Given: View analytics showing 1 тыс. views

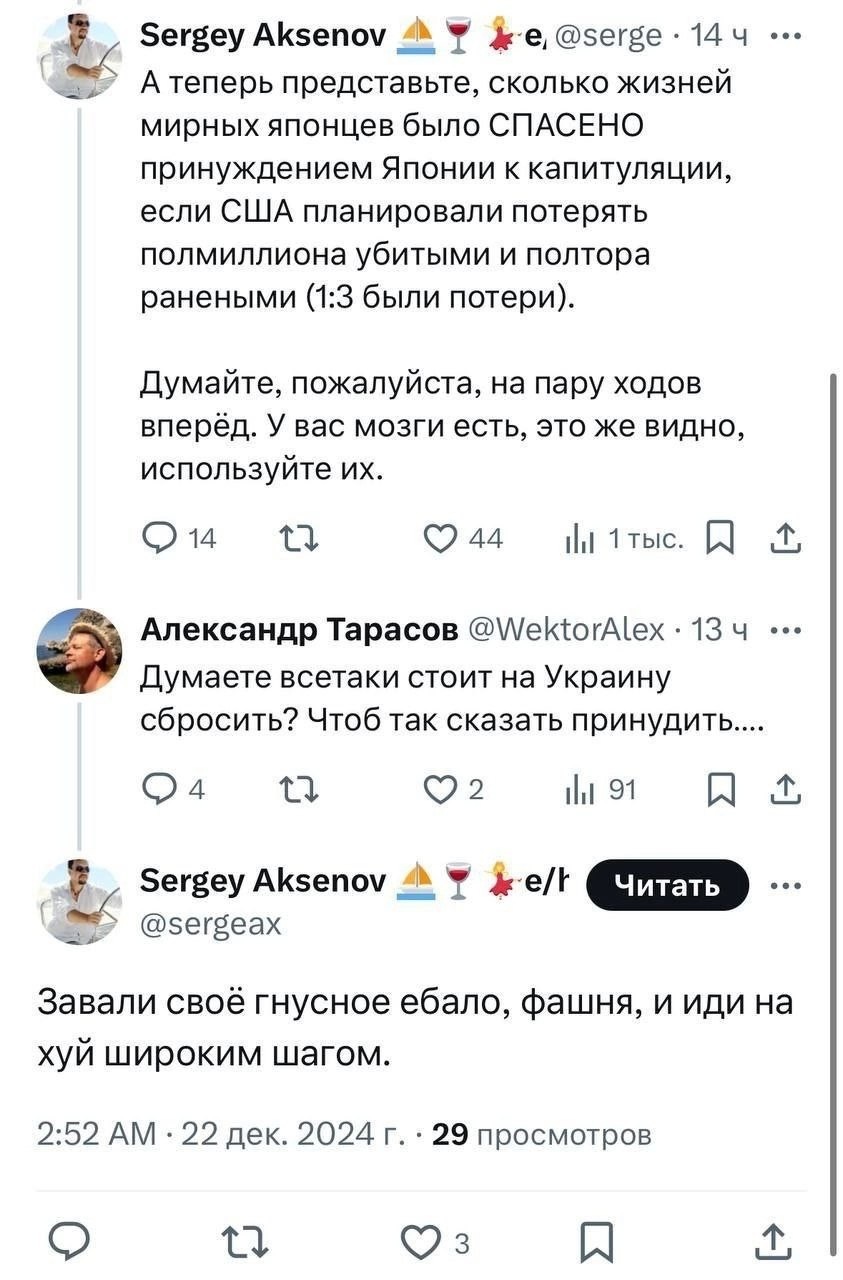Looking at the screenshot, I should [579, 539].
